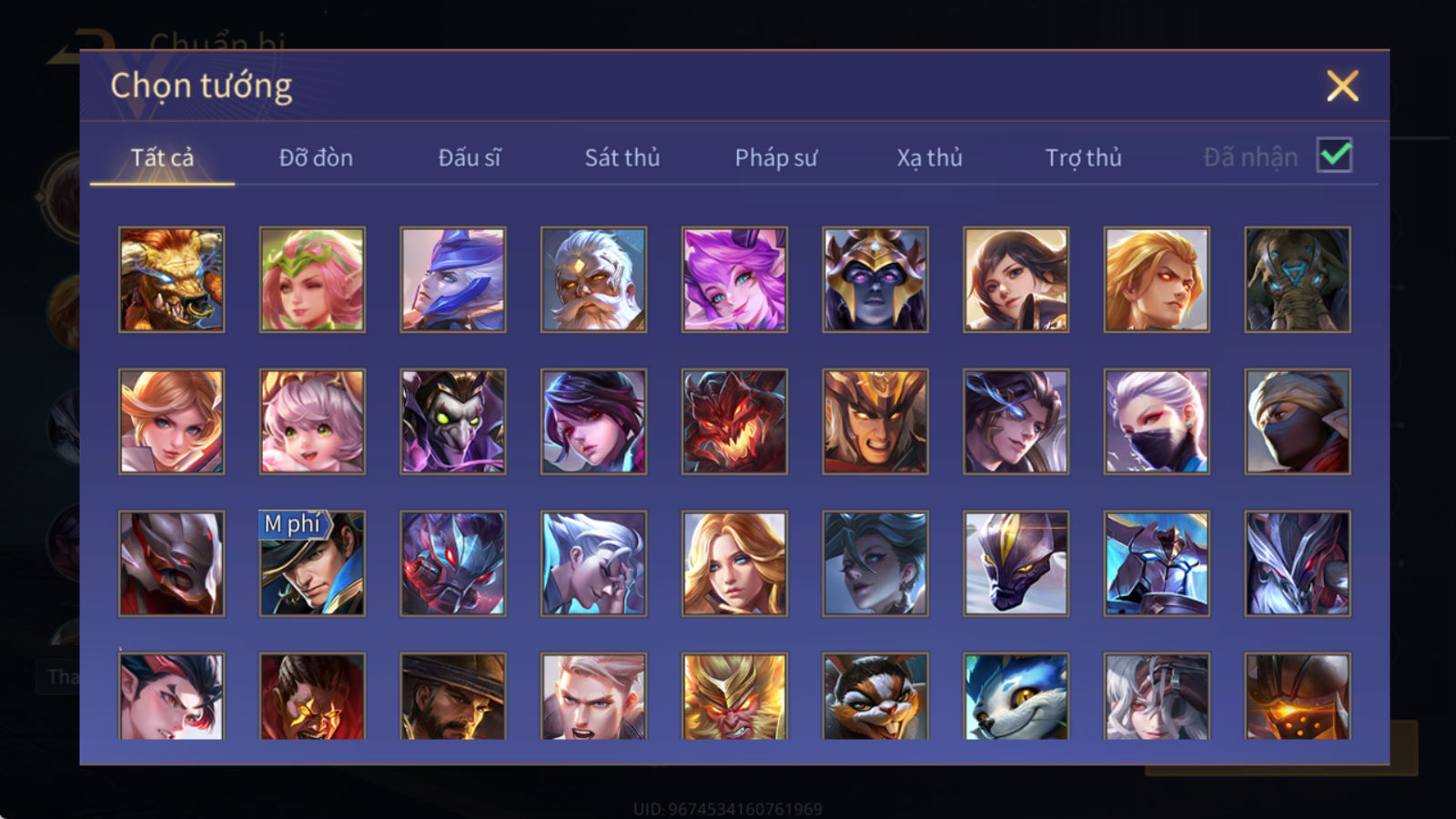The width and height of the screenshot is (1456, 819).
Task: Filter heroes by Pháp sư
Action: click(x=776, y=157)
